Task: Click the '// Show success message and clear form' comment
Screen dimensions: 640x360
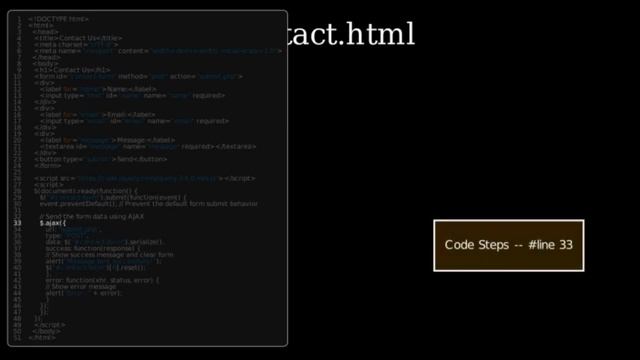Action: tap(109, 255)
